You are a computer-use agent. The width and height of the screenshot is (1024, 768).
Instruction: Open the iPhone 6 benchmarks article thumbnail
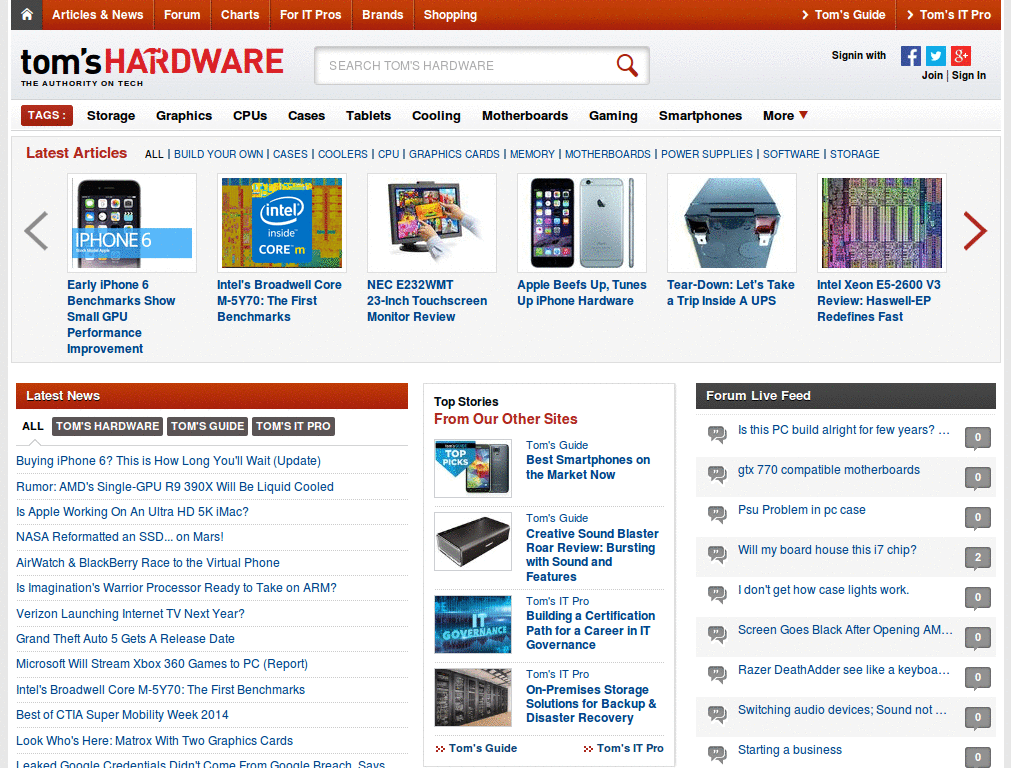131,222
